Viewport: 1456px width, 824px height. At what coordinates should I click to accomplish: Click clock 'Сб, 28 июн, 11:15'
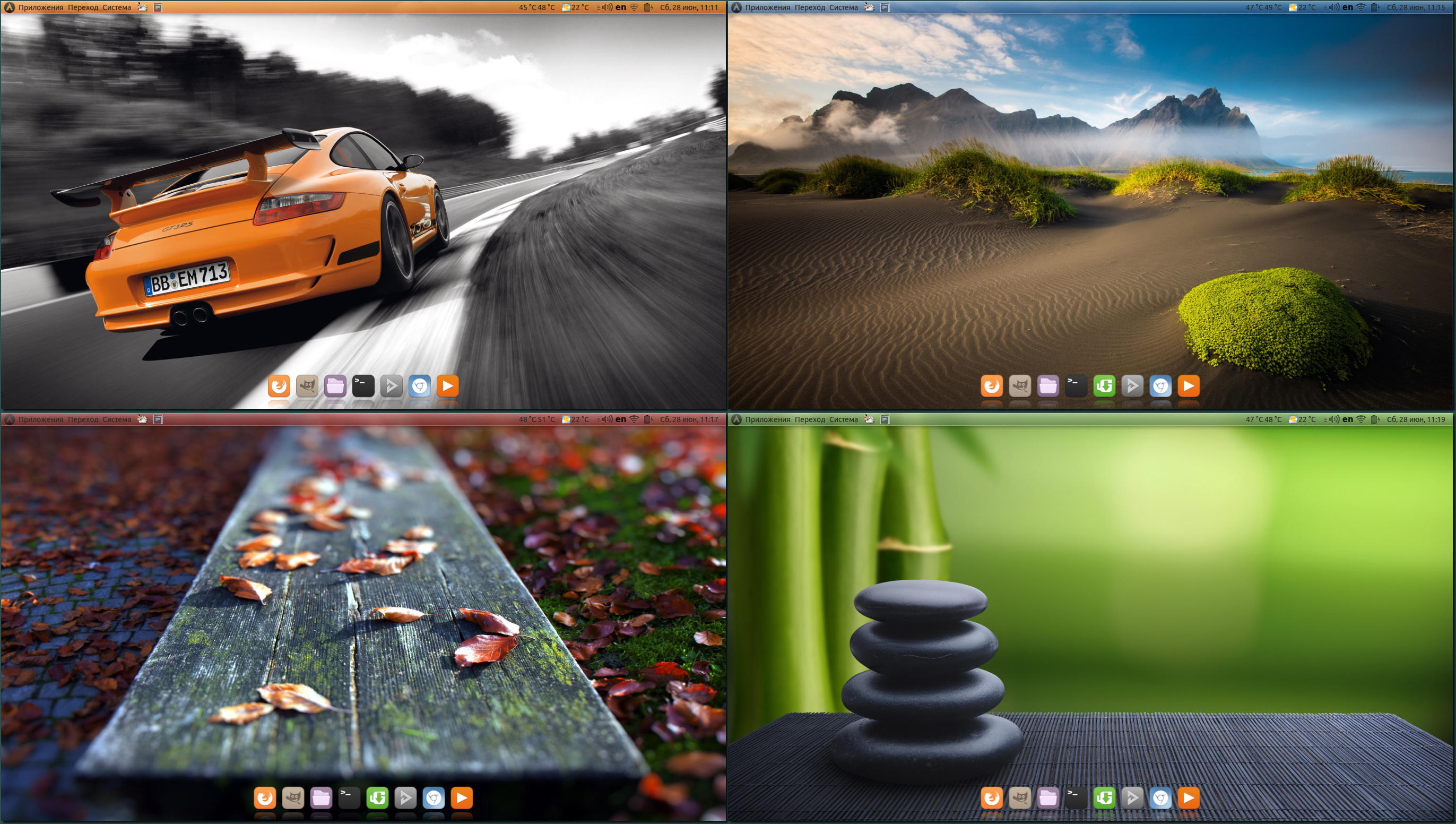pos(1416,7)
